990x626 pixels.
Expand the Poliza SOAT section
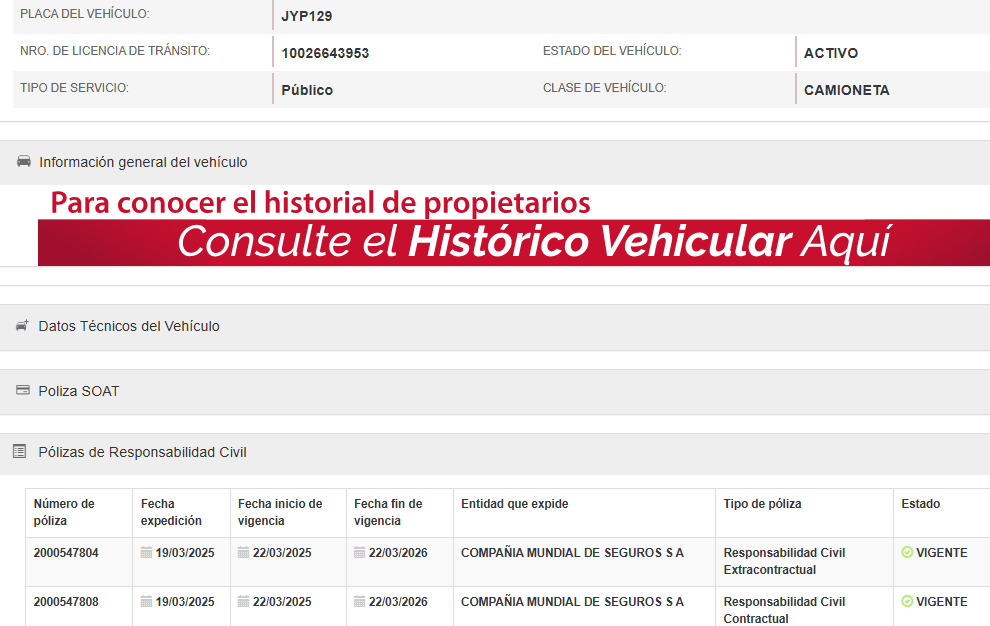[79, 391]
